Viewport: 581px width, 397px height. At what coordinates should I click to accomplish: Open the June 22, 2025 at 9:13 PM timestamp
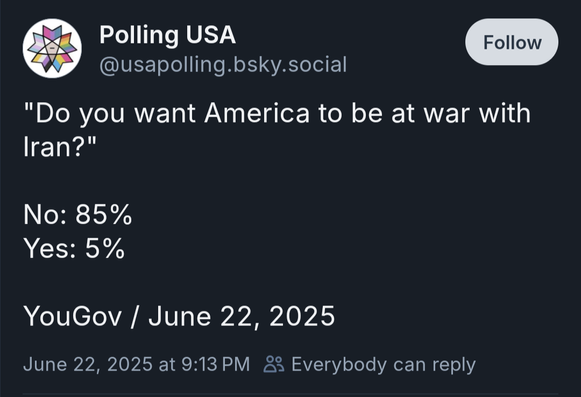point(136,364)
